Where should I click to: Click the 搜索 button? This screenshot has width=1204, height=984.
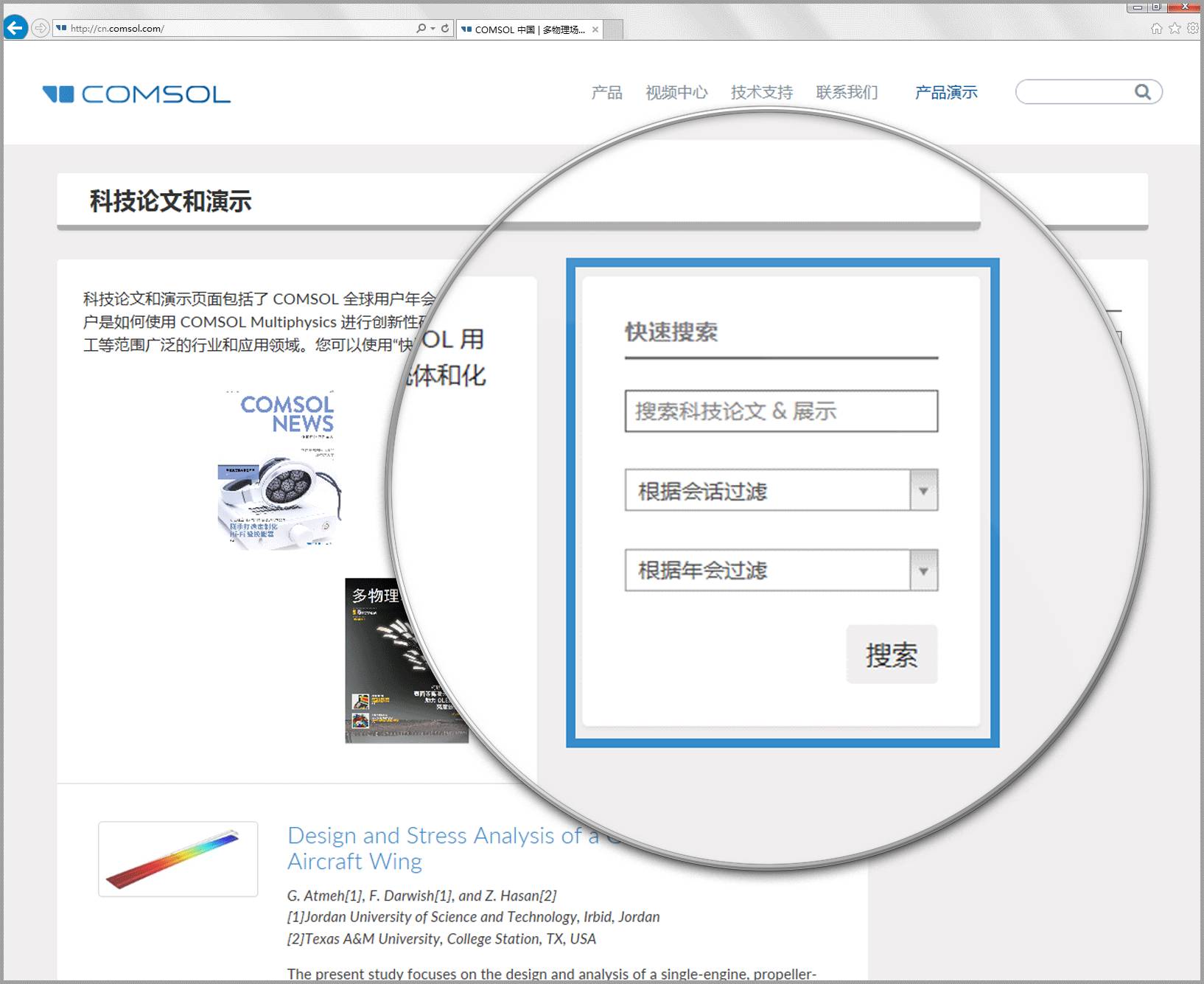coord(892,655)
